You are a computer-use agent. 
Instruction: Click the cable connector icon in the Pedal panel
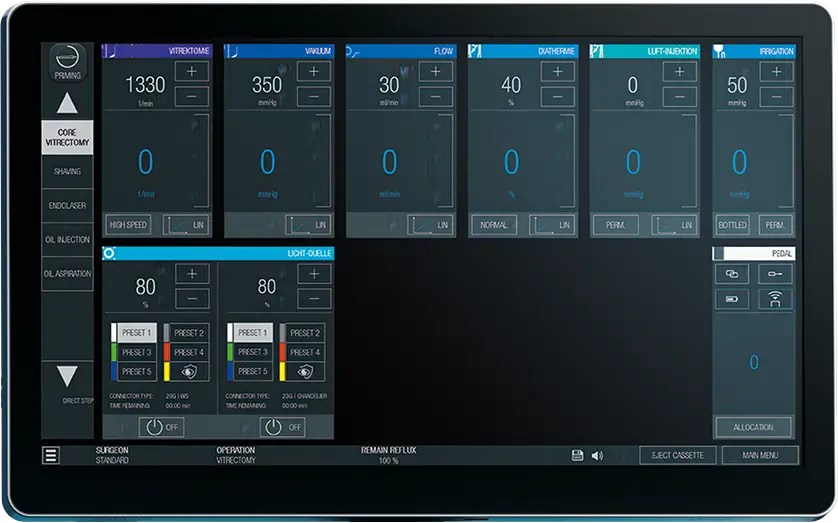(775, 274)
